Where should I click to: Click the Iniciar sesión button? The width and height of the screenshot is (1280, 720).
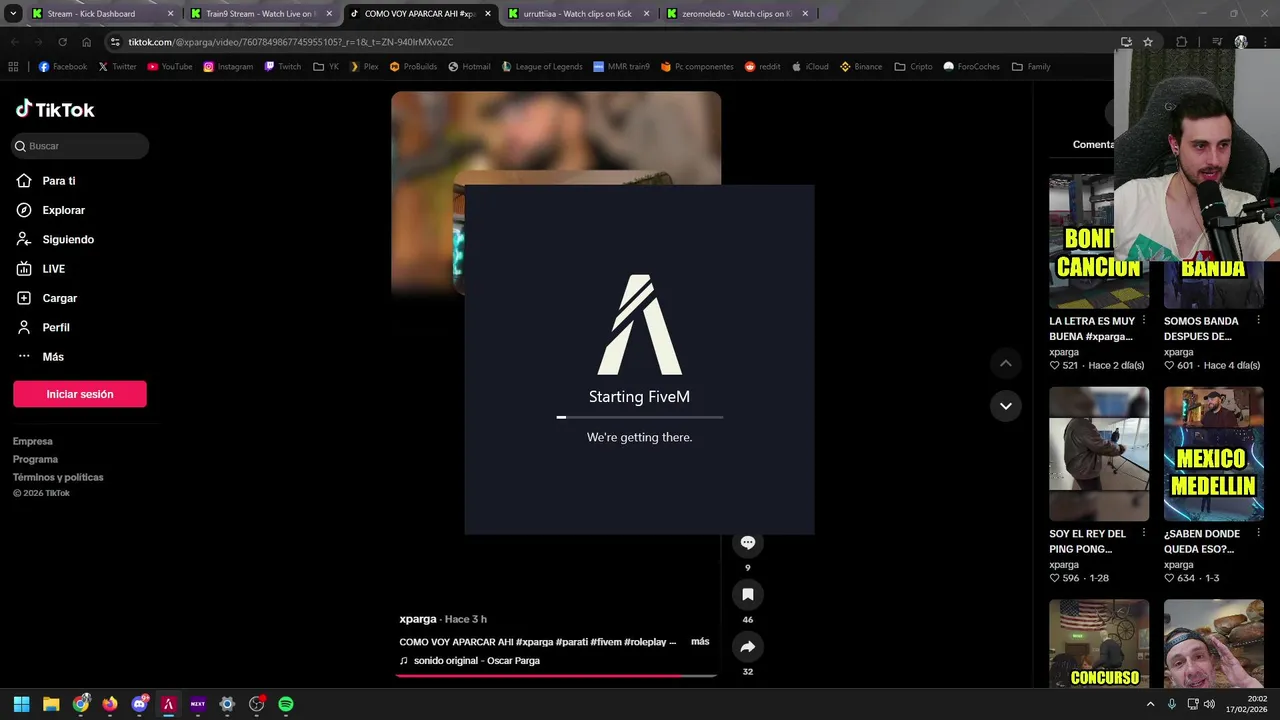pyautogui.click(x=80, y=394)
